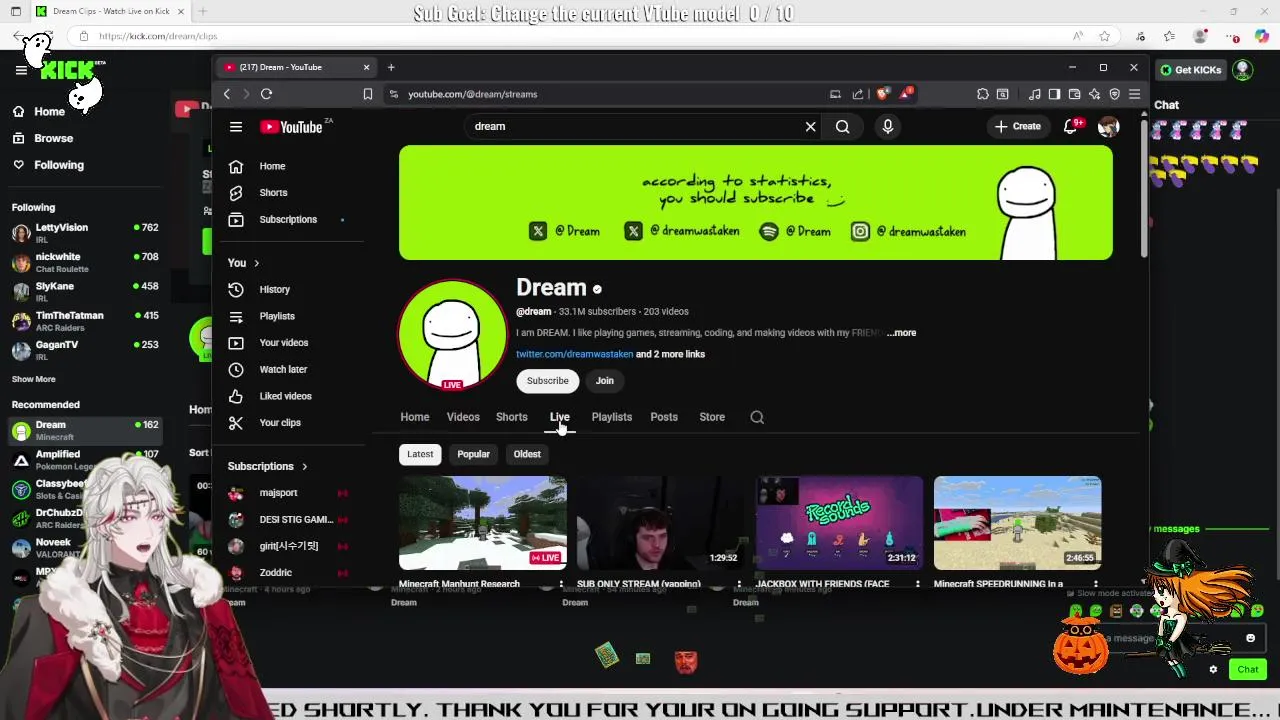
Task: Open browser wallet icon
Action: pos(1074,94)
